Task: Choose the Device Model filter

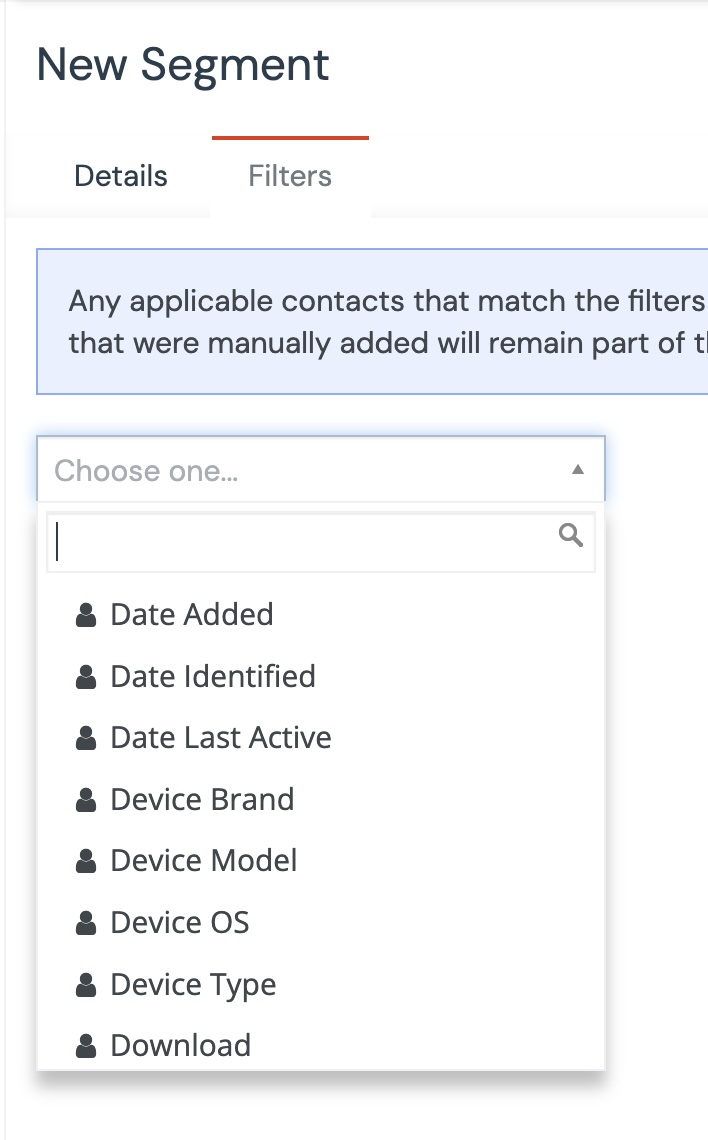Action: click(204, 862)
